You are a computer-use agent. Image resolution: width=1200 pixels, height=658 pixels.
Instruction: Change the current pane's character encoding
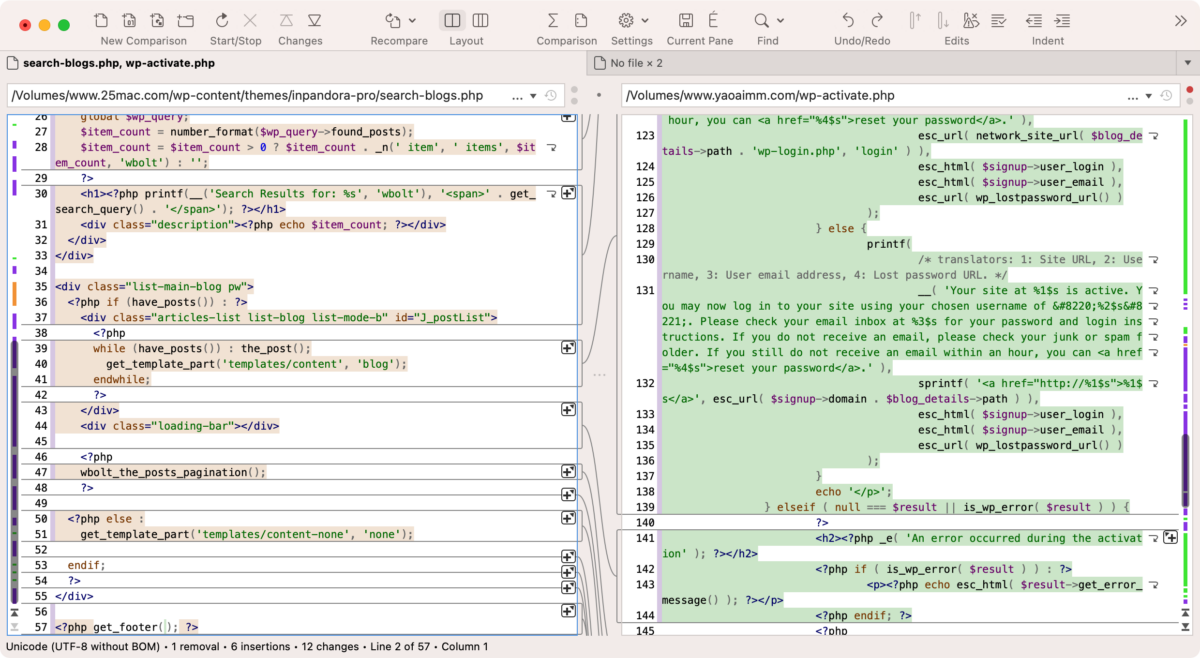tap(714, 20)
